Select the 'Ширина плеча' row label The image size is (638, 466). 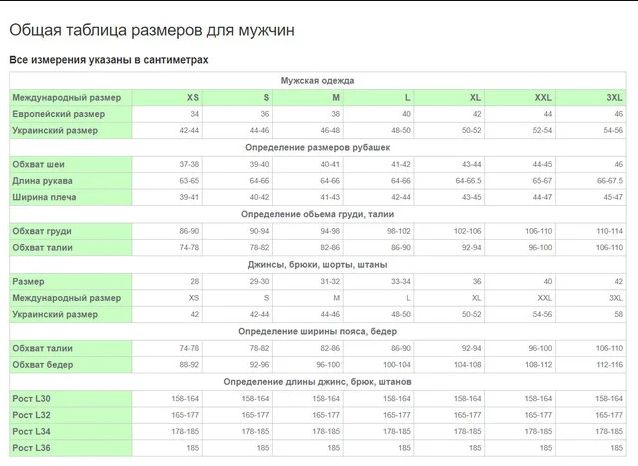point(44,197)
